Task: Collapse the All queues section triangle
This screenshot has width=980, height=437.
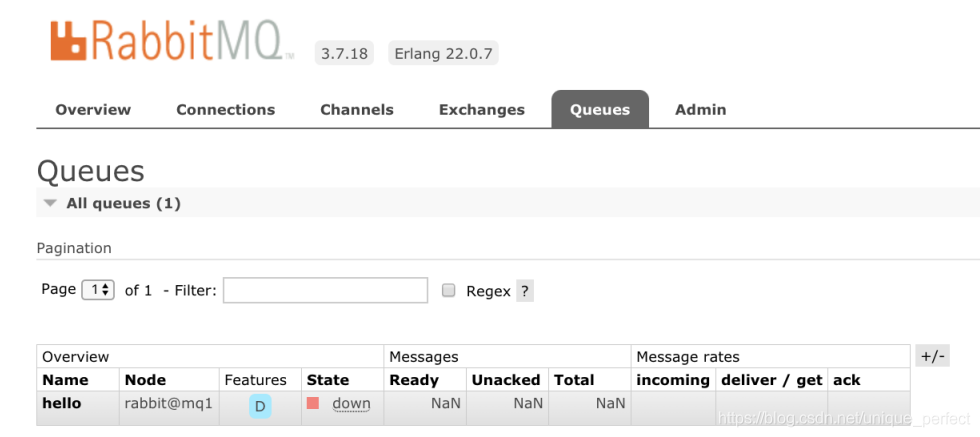Action: pos(50,203)
